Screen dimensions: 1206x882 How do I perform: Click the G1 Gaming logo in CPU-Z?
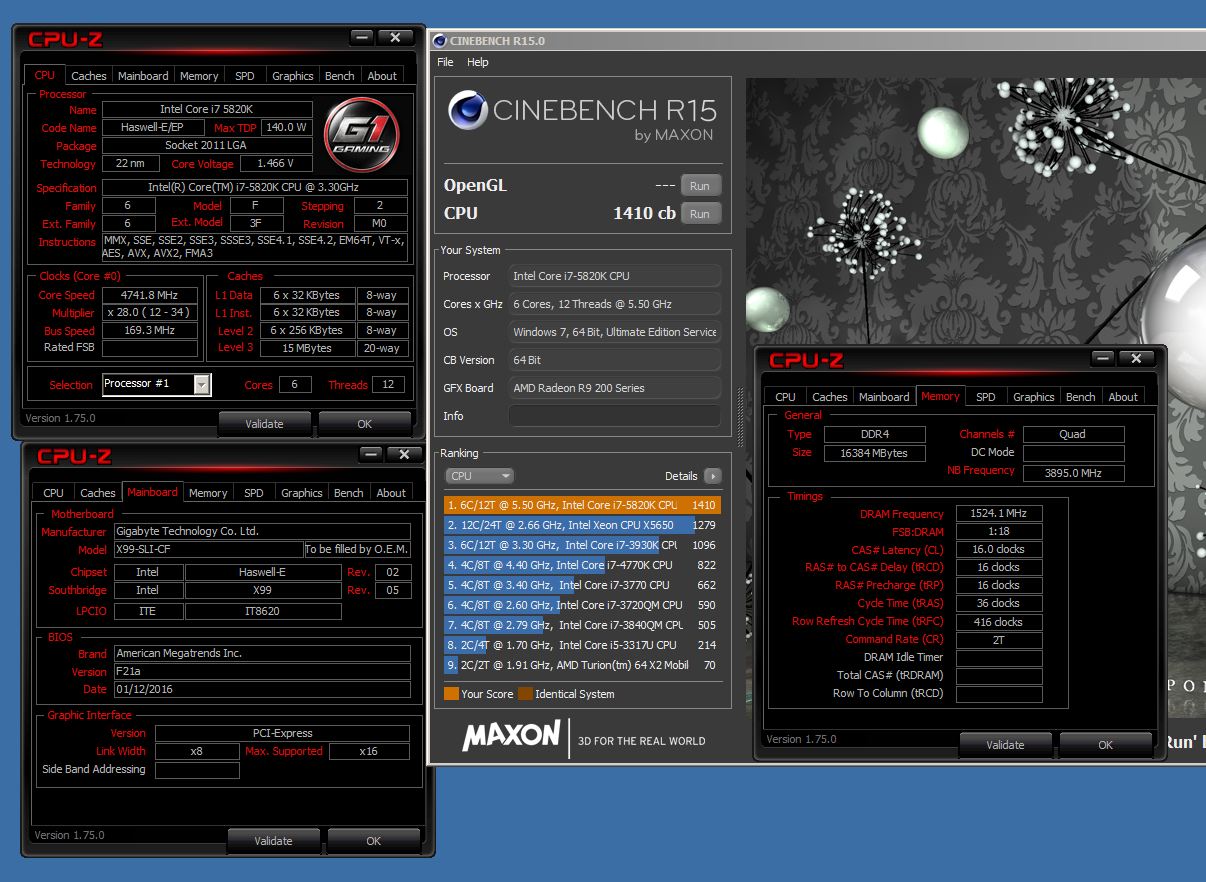pos(362,135)
